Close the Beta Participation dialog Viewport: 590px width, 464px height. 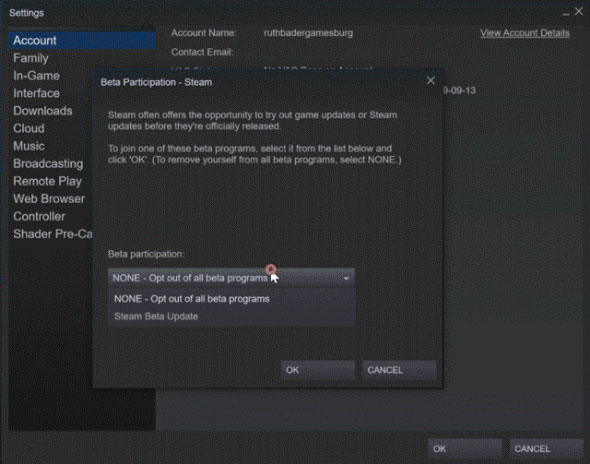tap(431, 81)
